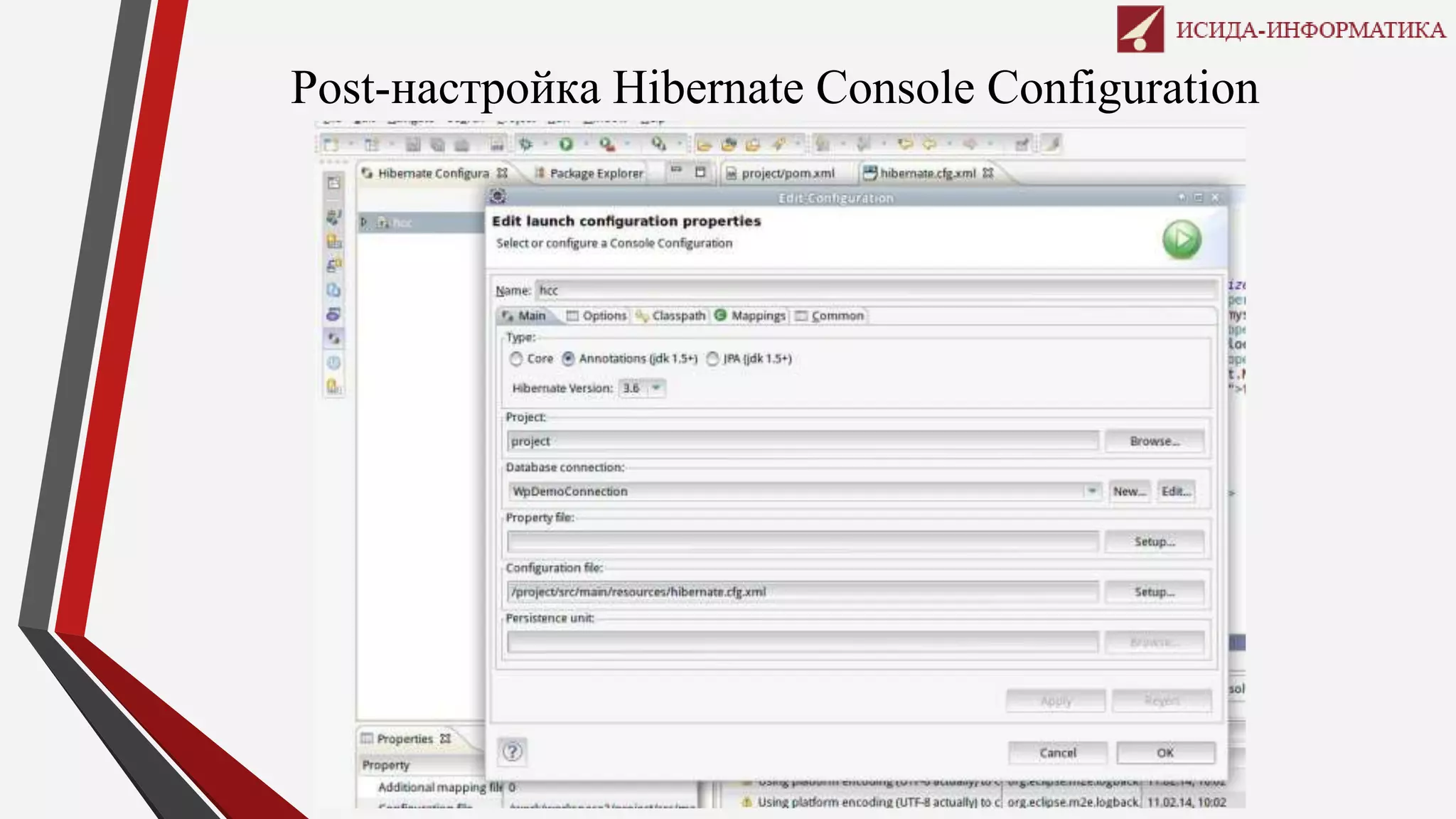The image size is (1456, 819).
Task: Switch to the Common tab
Action: [x=829, y=316]
